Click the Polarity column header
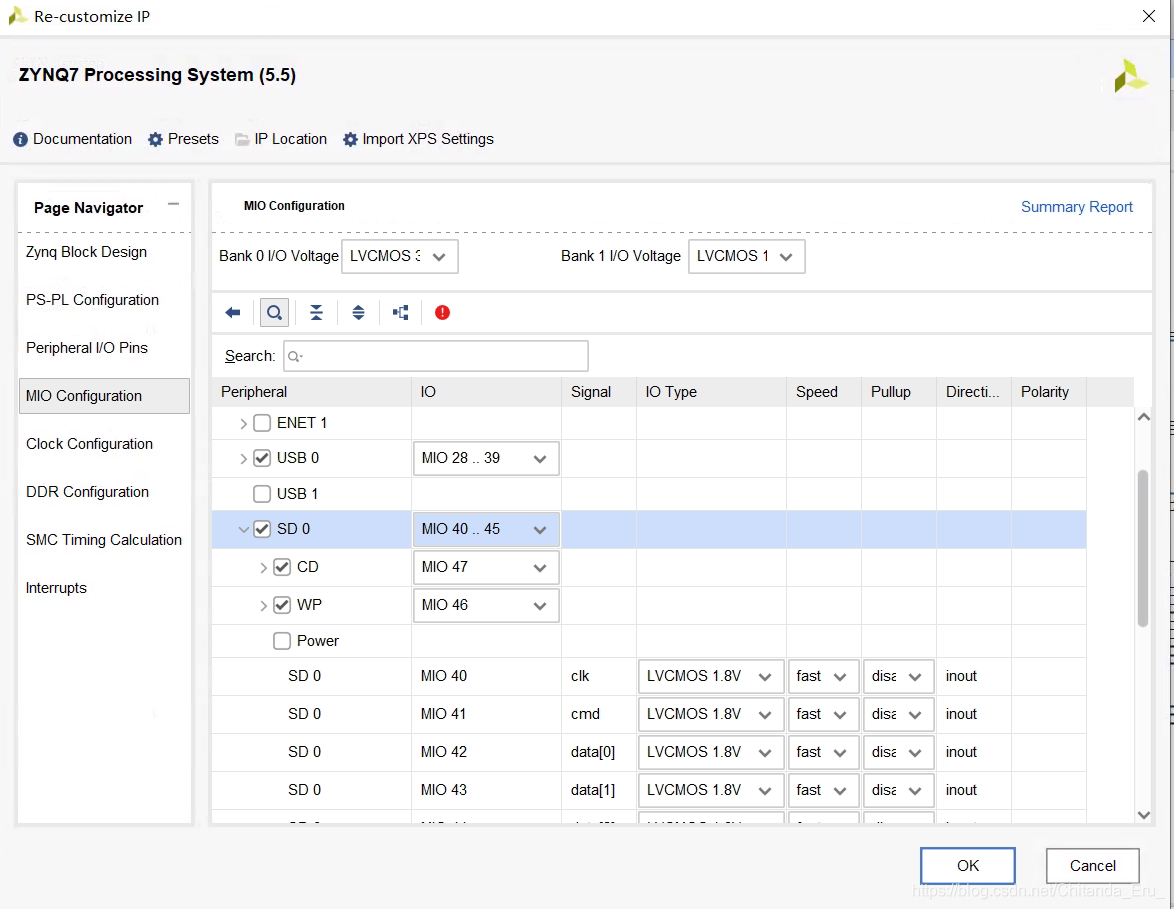The image size is (1174, 909). coord(1048,392)
